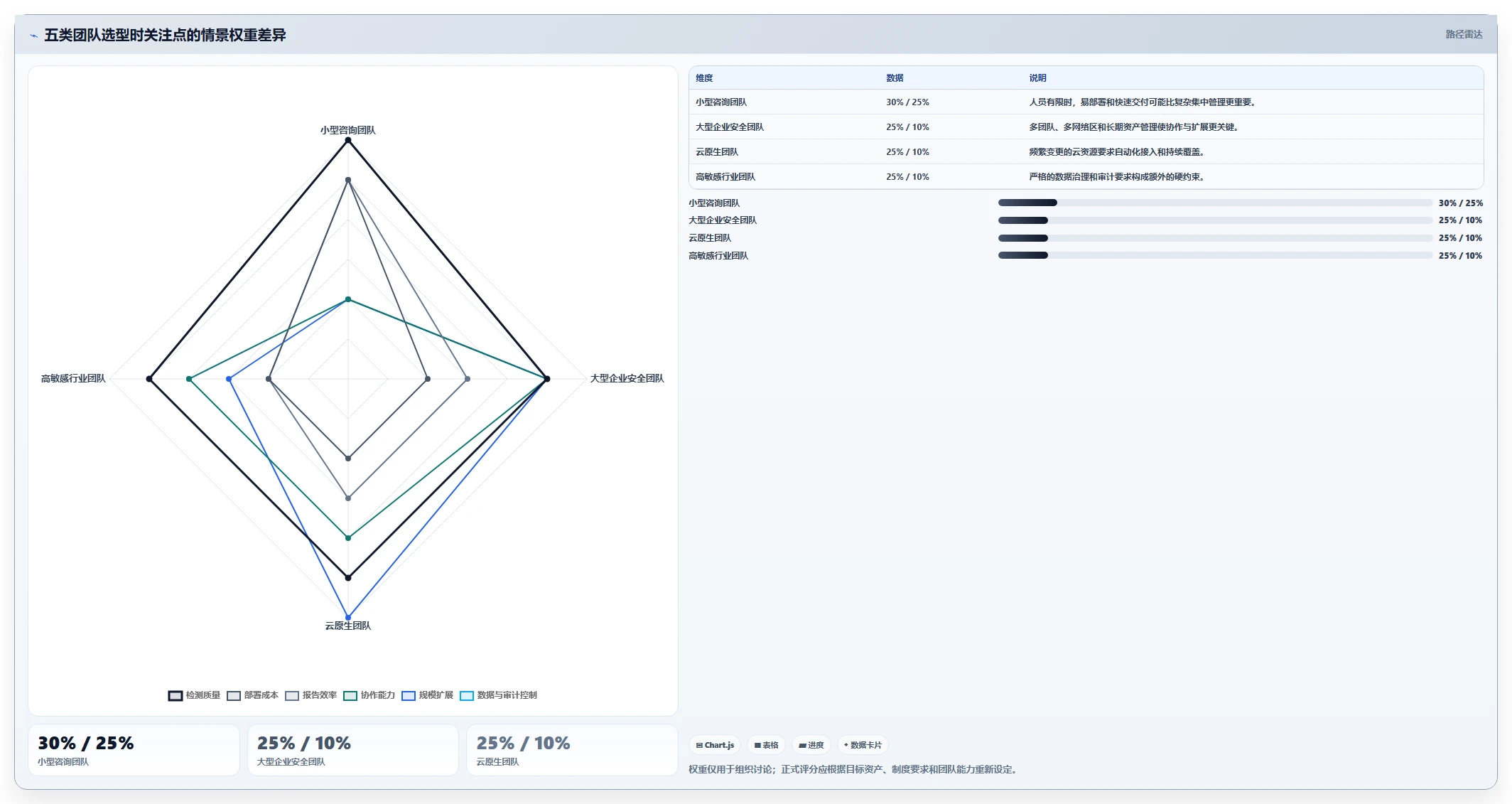Click the 小型咨询团队 label in the progress list
Screen dimensions: 1512x804
[x=714, y=203]
